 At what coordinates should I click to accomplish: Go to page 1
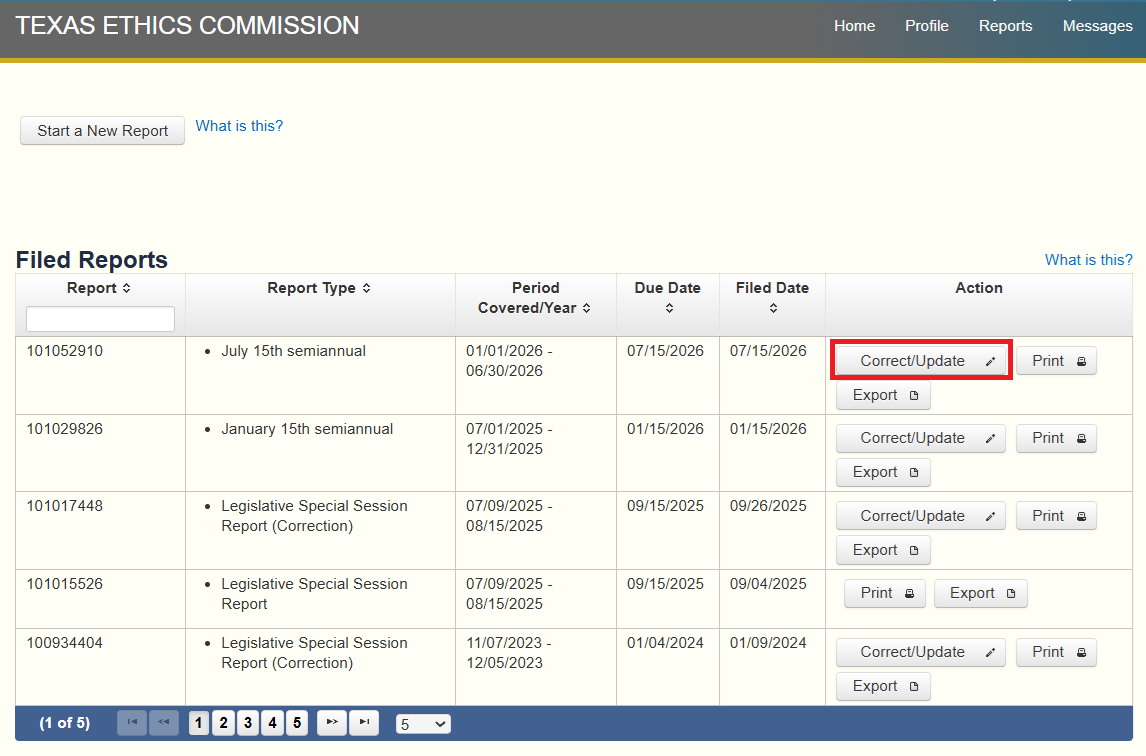pos(199,723)
